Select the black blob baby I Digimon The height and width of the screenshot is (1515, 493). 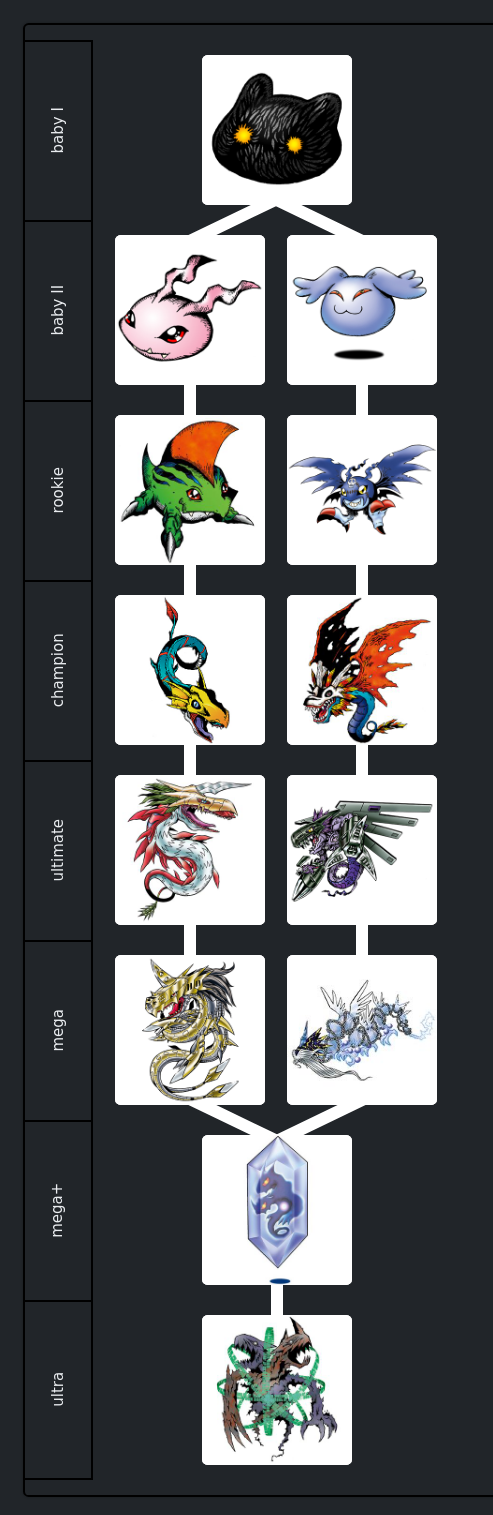[277, 130]
